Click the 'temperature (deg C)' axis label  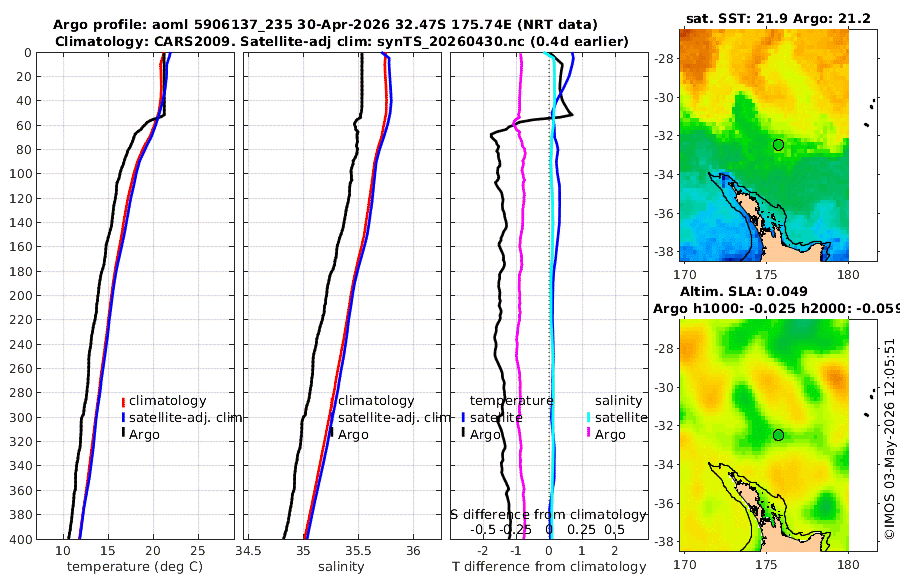point(135,567)
